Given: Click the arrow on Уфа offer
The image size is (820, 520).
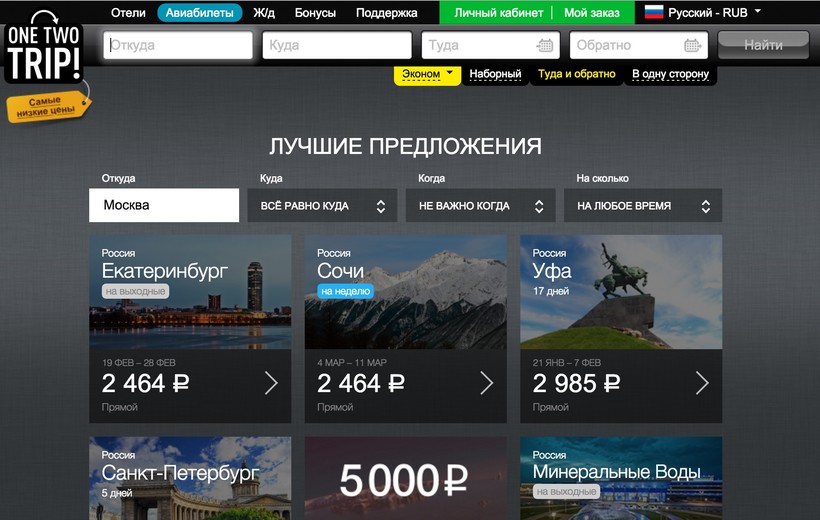Looking at the screenshot, I should click(702, 383).
